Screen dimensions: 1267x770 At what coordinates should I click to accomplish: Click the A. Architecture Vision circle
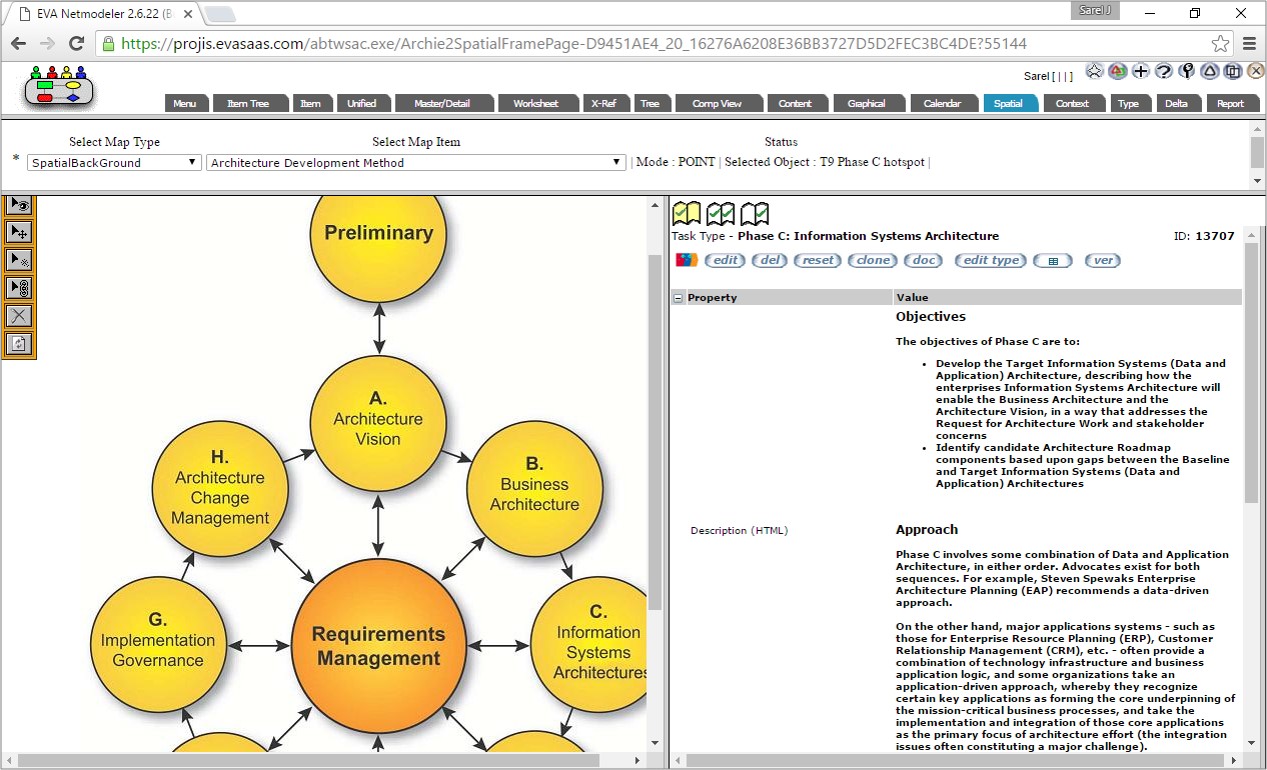[x=378, y=424]
